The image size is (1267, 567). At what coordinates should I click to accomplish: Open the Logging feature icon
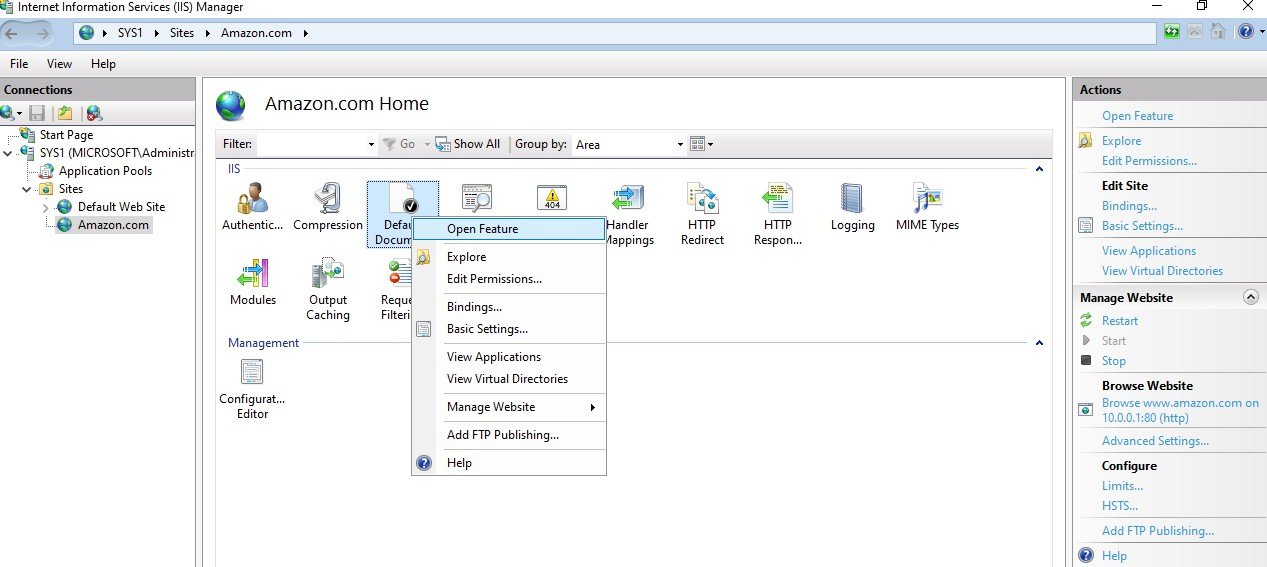coord(852,207)
